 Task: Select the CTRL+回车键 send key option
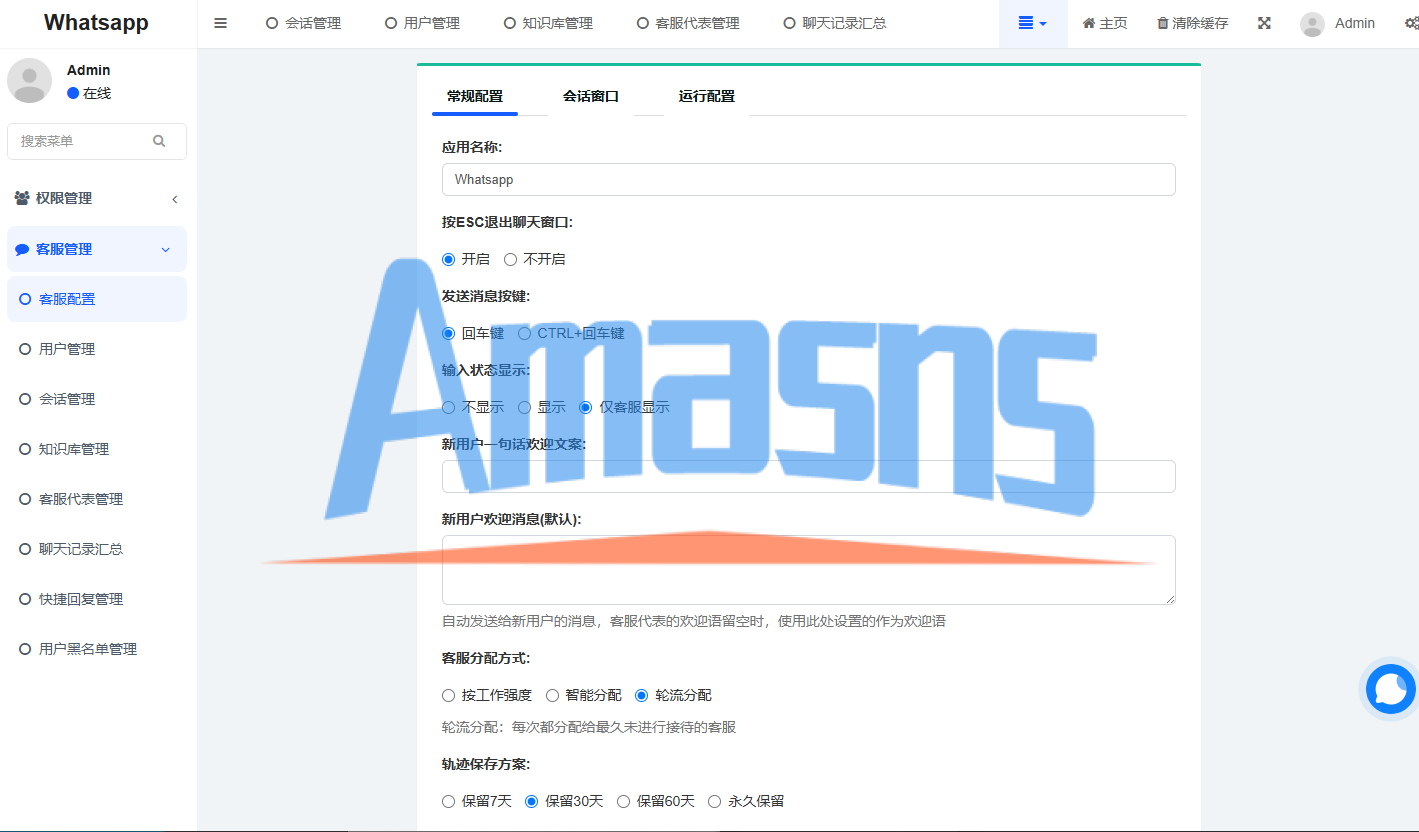(x=524, y=333)
